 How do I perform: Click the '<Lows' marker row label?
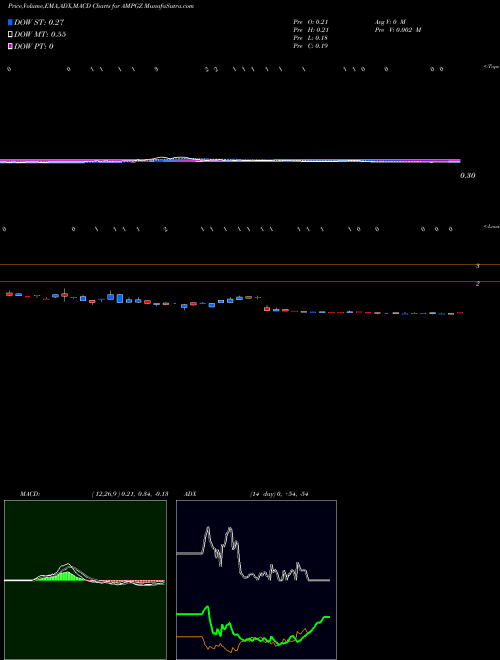[492, 226]
